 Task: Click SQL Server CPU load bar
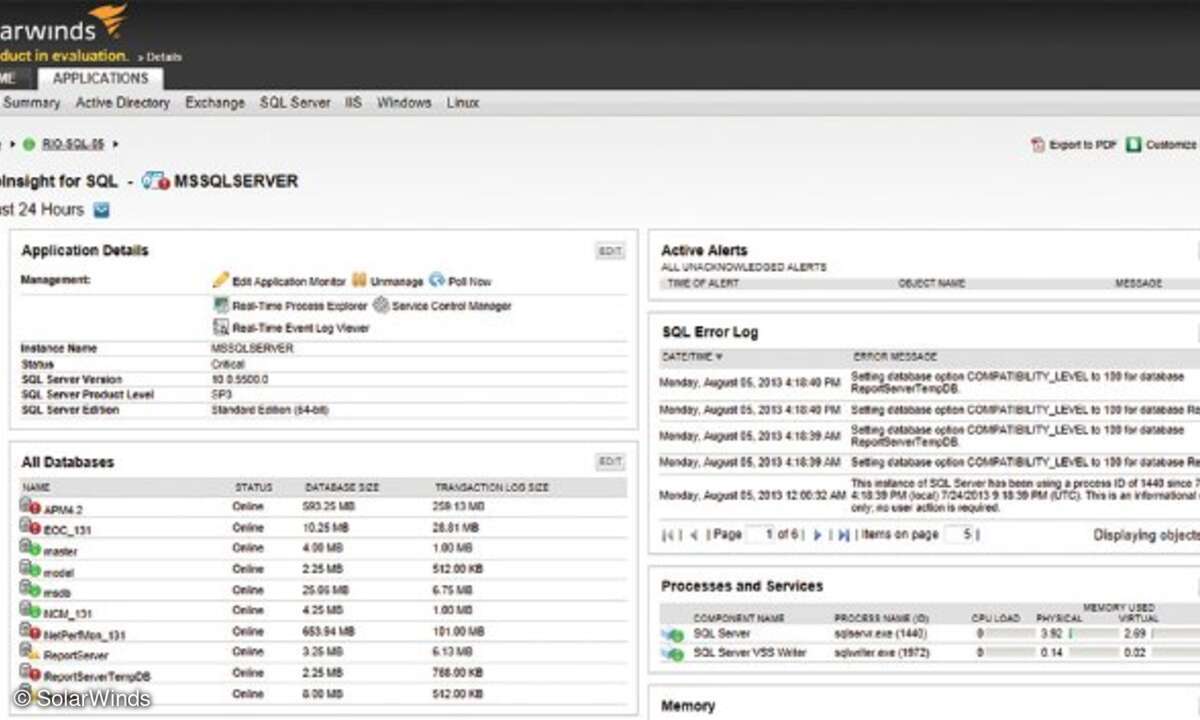pyautogui.click(x=1013, y=634)
